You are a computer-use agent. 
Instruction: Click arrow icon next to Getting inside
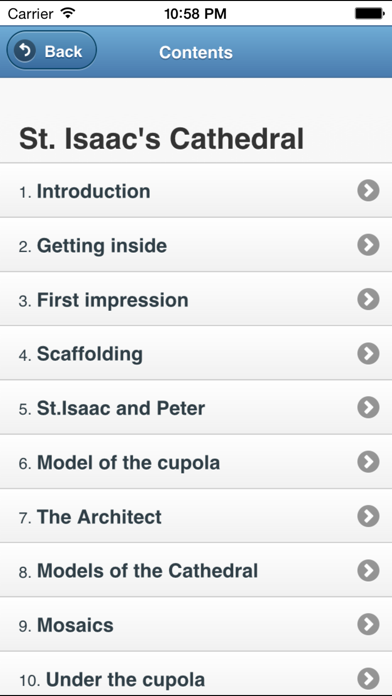tap(368, 245)
